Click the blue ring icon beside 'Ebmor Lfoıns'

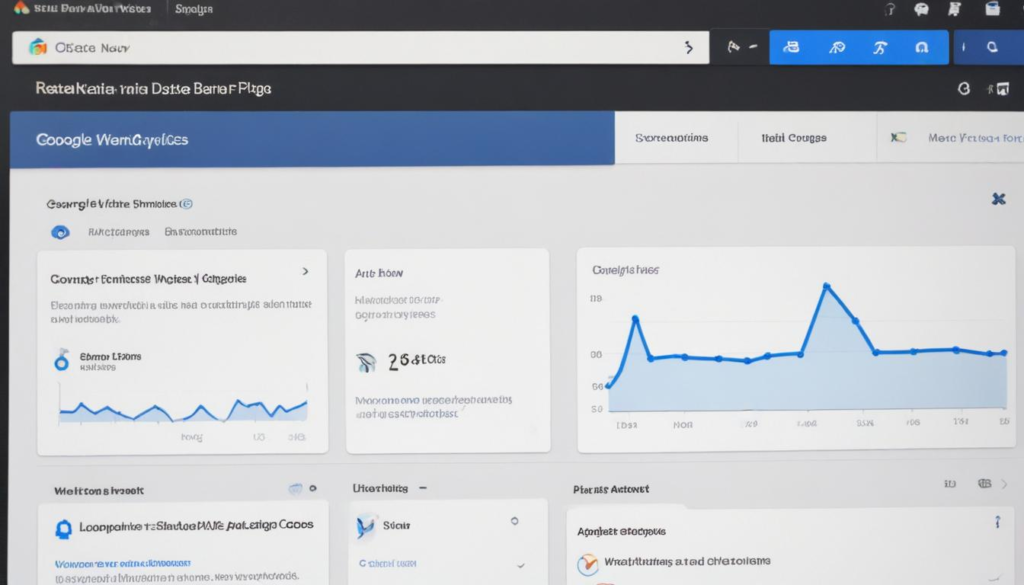pos(61,360)
